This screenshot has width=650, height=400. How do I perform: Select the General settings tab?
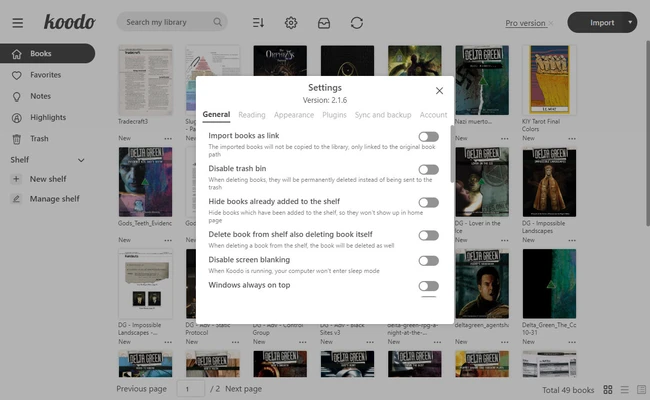tap(216, 114)
